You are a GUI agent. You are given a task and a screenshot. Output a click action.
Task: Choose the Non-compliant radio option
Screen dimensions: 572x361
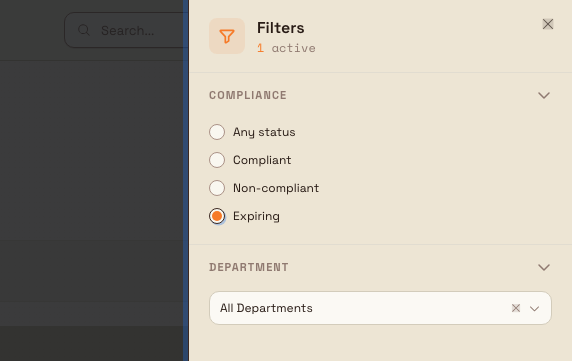click(x=217, y=188)
